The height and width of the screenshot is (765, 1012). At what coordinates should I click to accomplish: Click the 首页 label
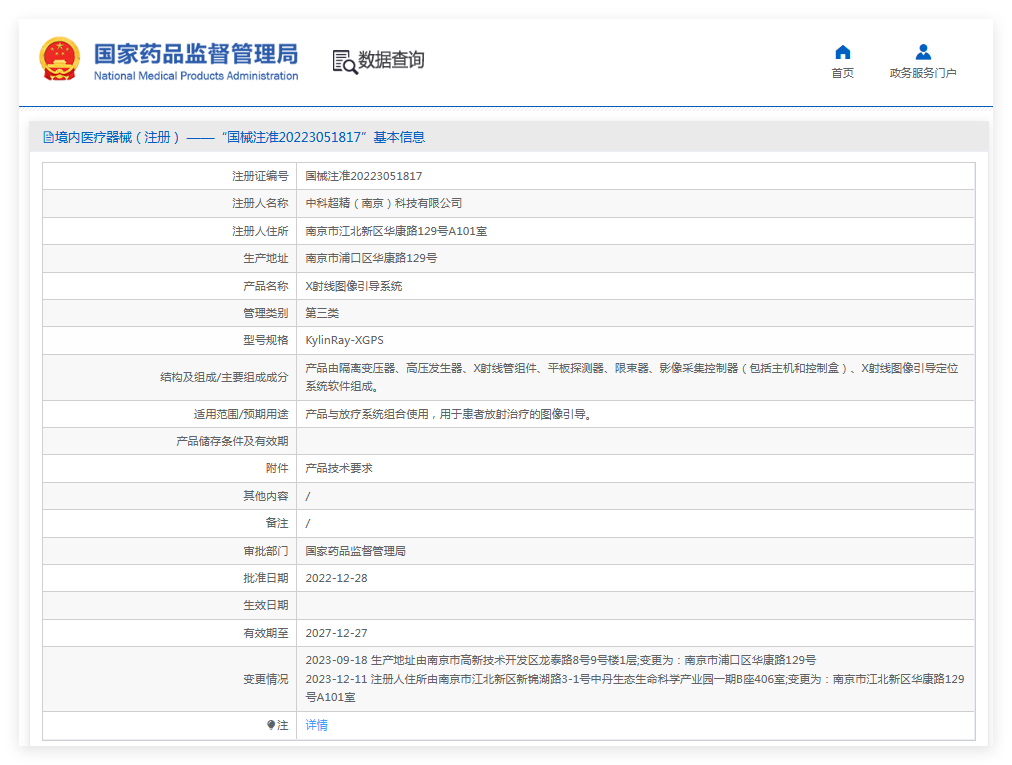[x=842, y=73]
